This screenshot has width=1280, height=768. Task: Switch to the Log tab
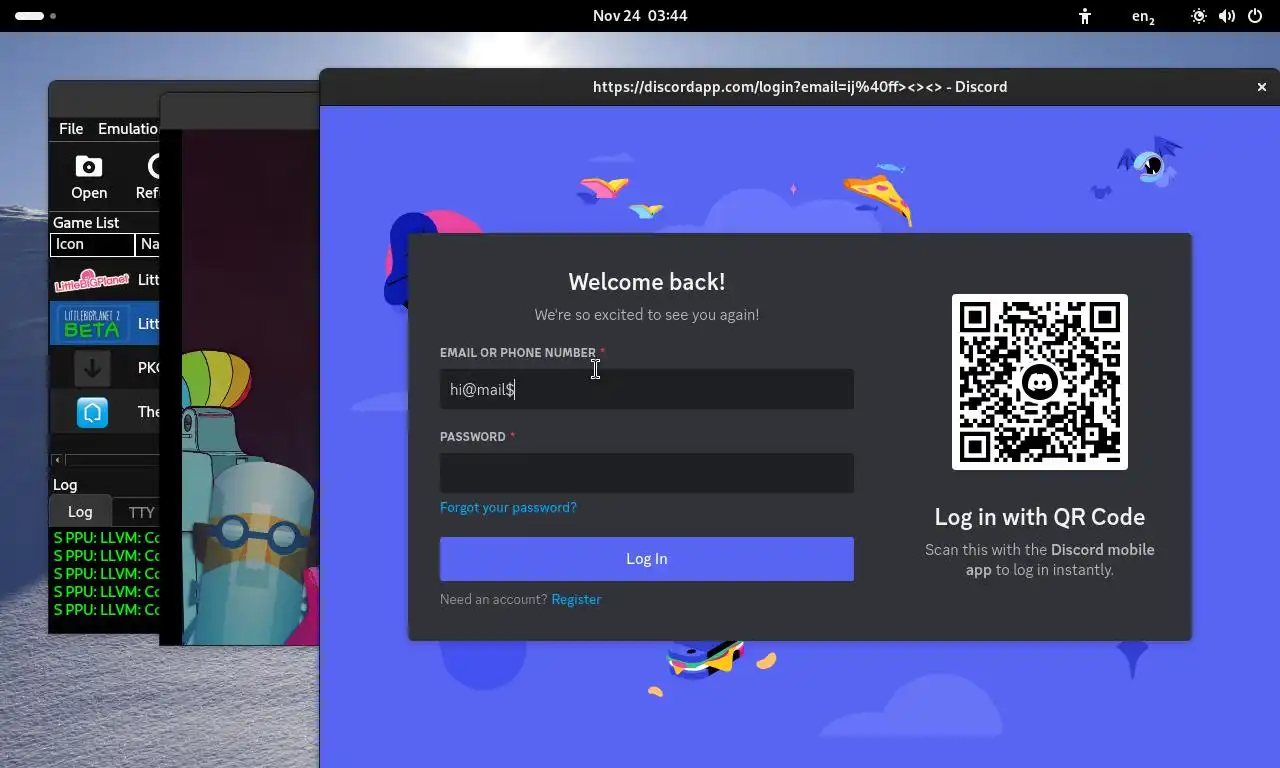pyautogui.click(x=80, y=511)
